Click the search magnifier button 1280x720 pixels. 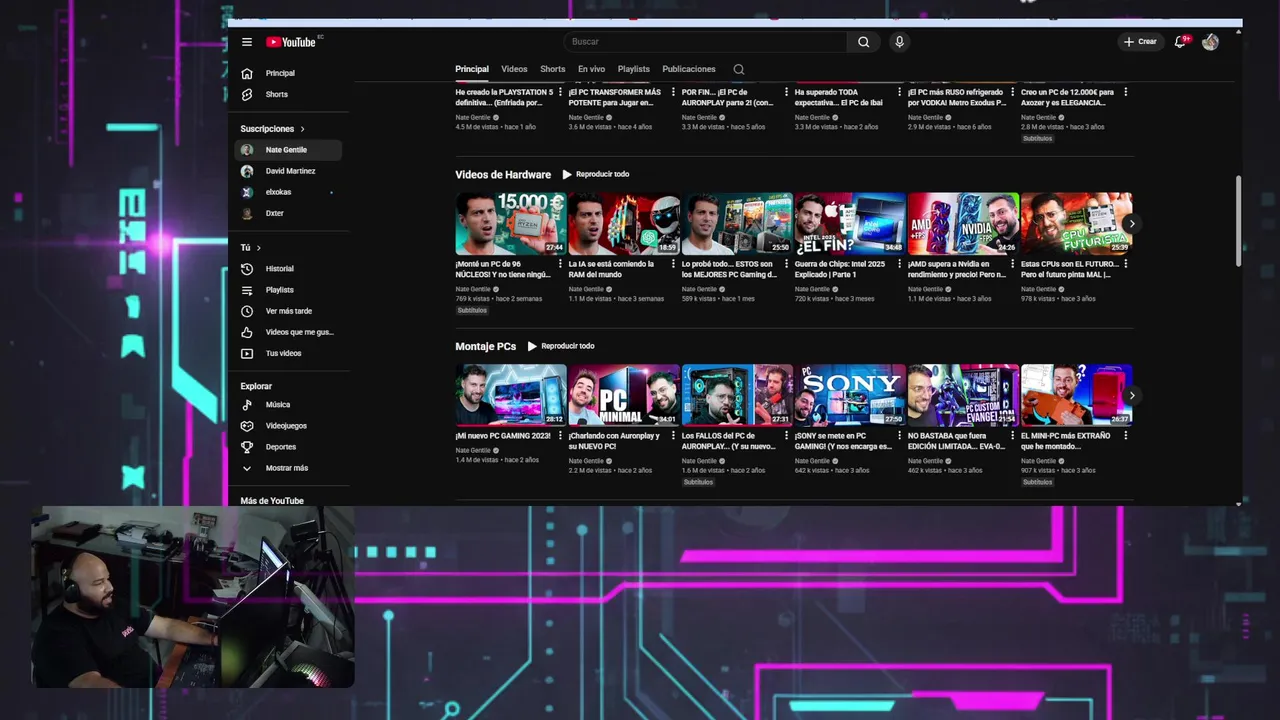point(863,42)
